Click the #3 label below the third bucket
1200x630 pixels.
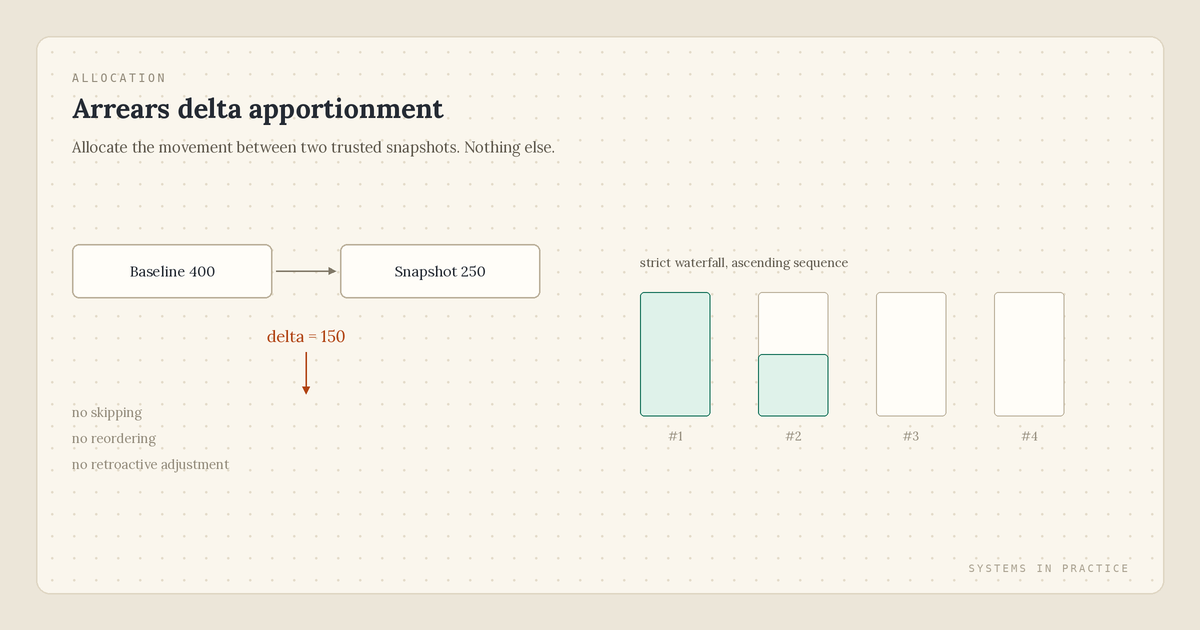point(911,436)
